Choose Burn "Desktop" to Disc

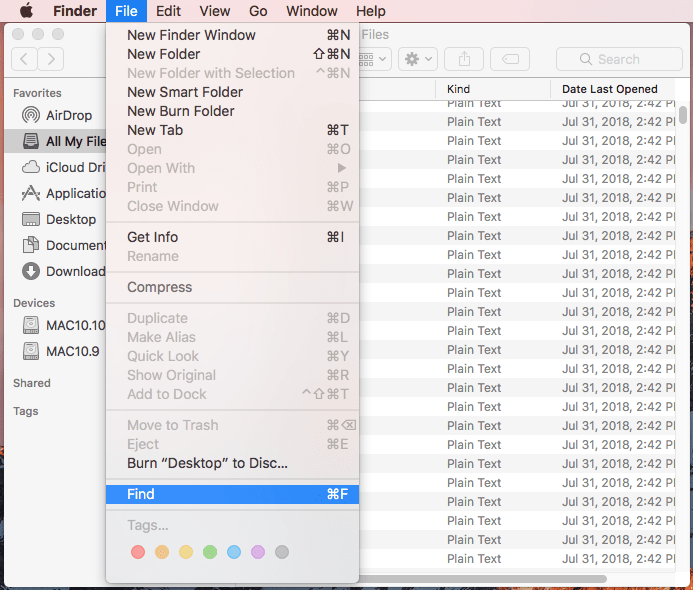click(232, 464)
